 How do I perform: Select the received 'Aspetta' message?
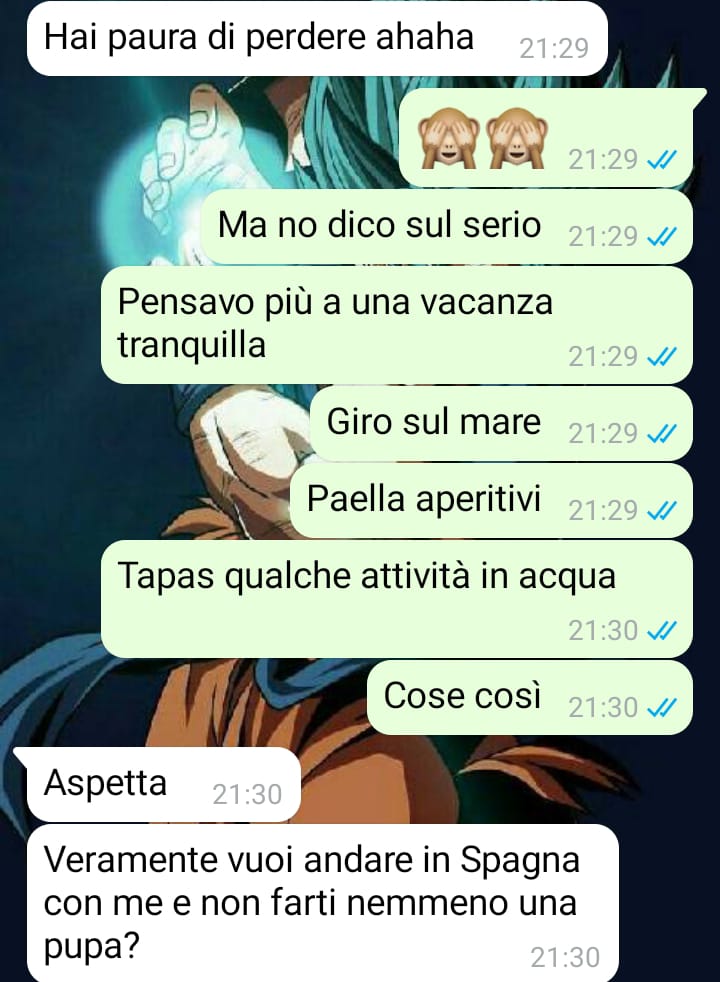[x=163, y=783]
